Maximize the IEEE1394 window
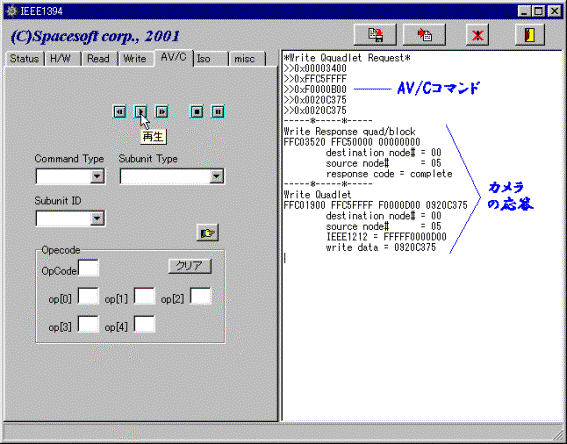 coord(538,12)
